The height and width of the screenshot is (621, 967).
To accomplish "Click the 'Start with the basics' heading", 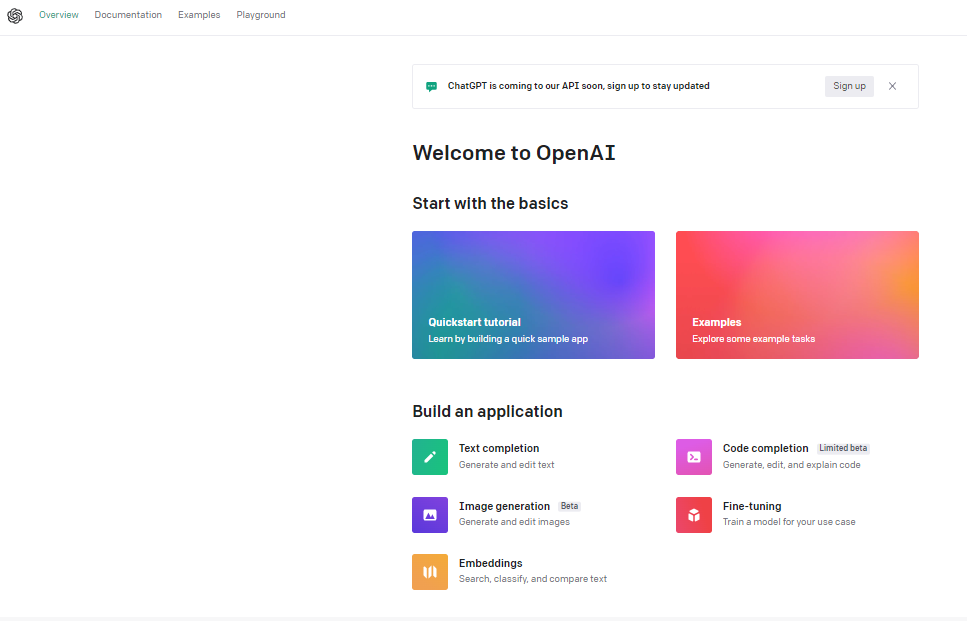I will point(490,204).
